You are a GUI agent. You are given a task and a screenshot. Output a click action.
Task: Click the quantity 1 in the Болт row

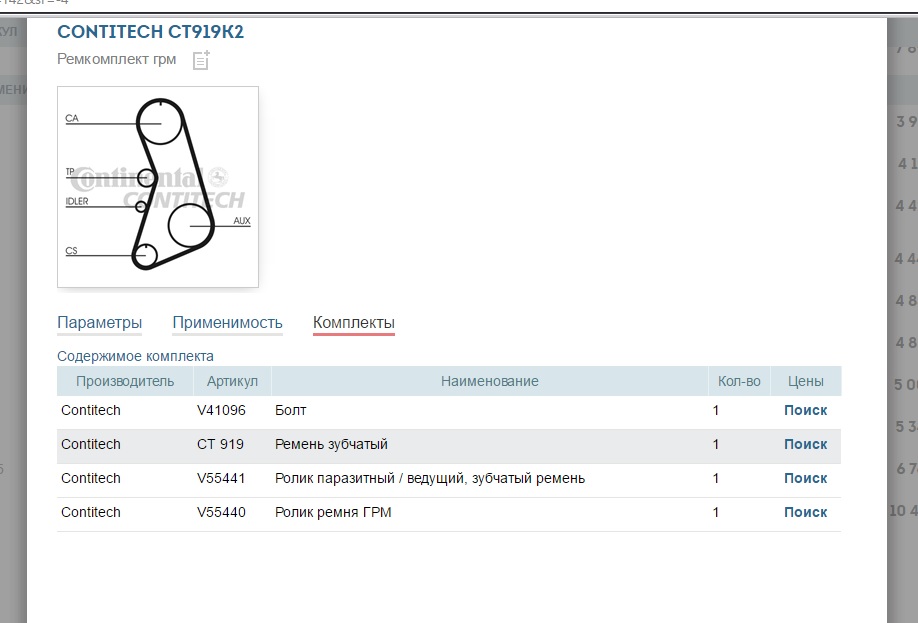click(x=715, y=410)
